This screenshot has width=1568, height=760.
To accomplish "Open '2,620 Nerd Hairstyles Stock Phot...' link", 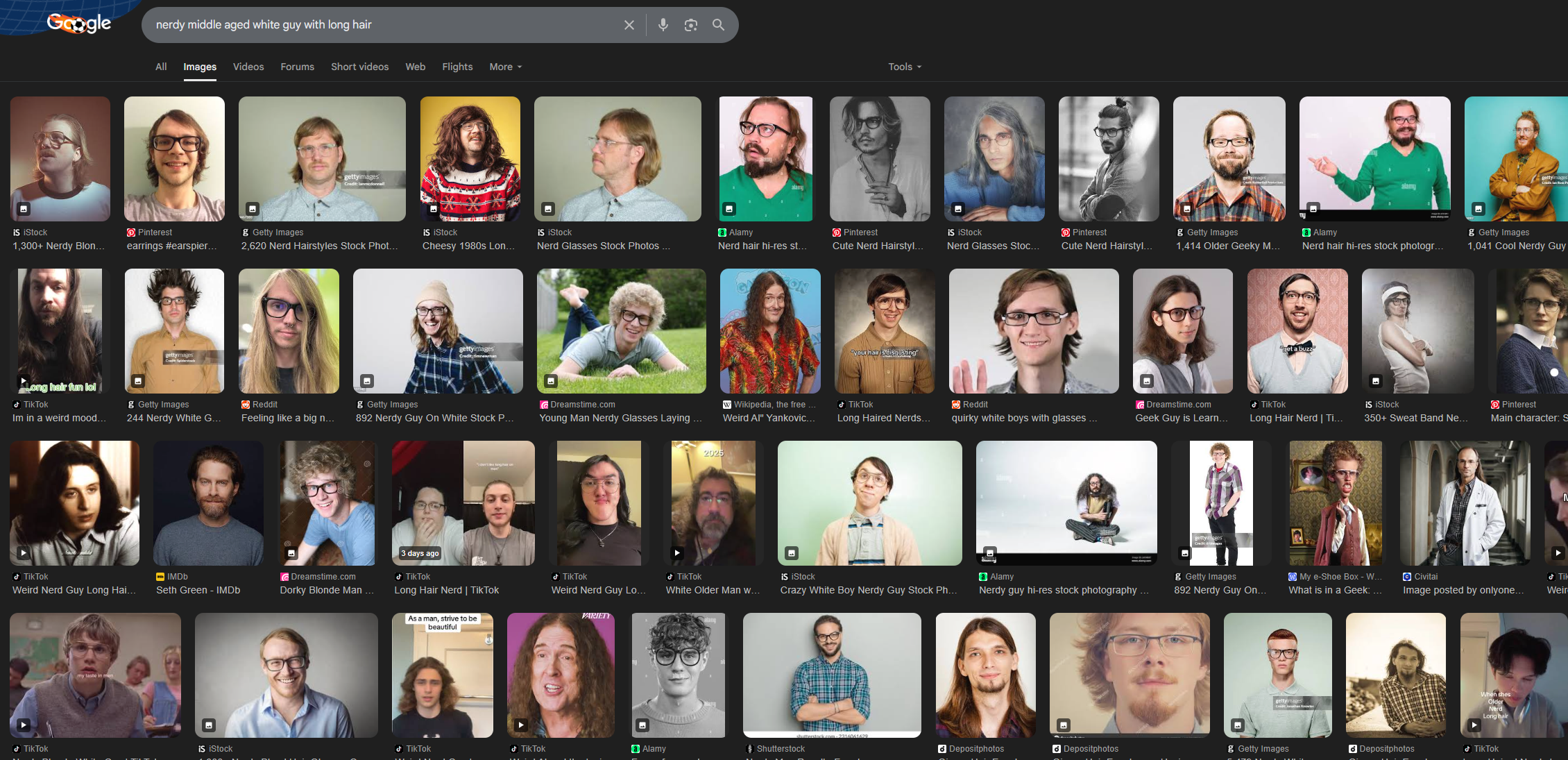I will [319, 246].
